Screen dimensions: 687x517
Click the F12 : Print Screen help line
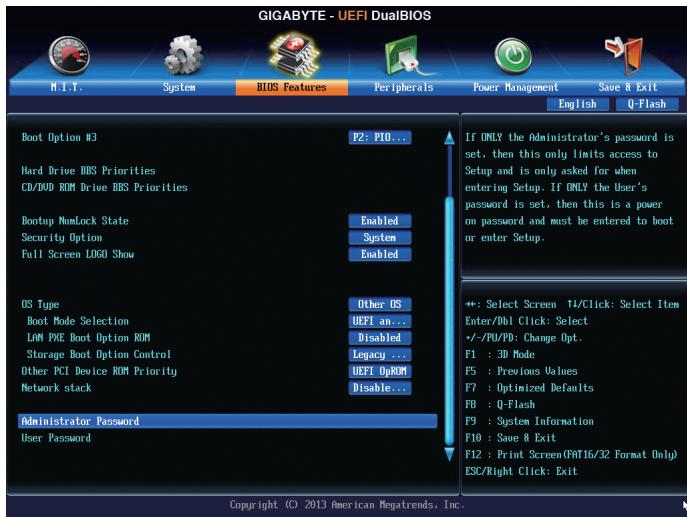[x=571, y=454]
